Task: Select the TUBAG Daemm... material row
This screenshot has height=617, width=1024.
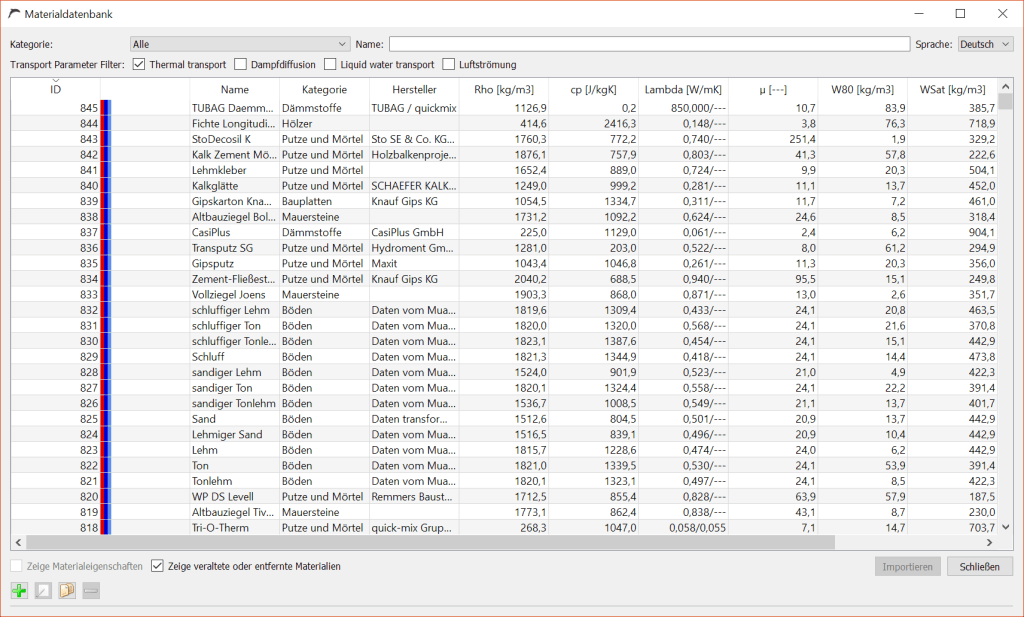Action: pos(504,108)
